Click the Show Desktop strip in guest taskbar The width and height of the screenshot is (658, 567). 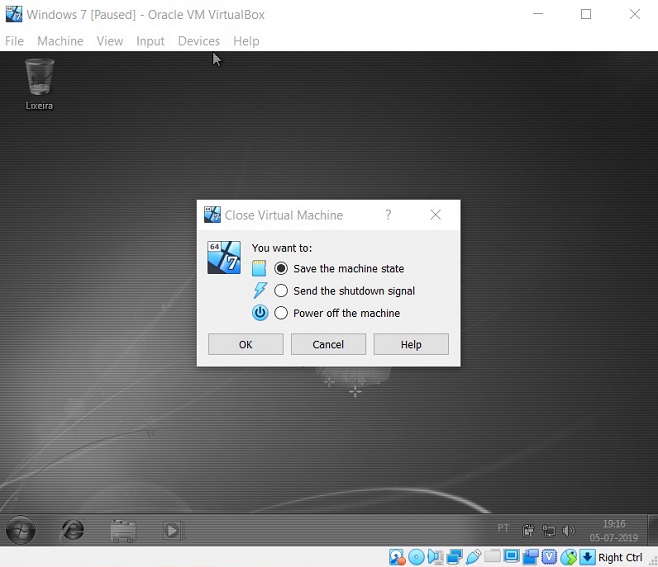[653, 530]
